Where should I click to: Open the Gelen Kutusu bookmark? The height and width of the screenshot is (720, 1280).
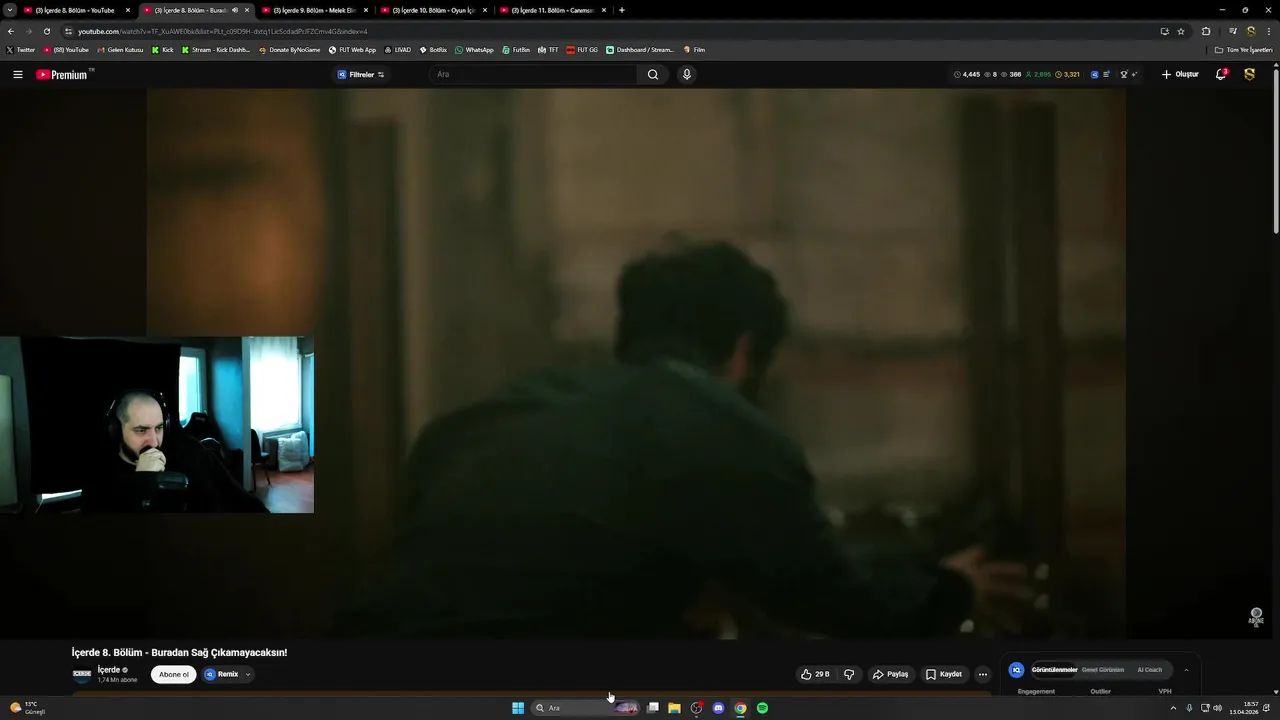click(120, 50)
